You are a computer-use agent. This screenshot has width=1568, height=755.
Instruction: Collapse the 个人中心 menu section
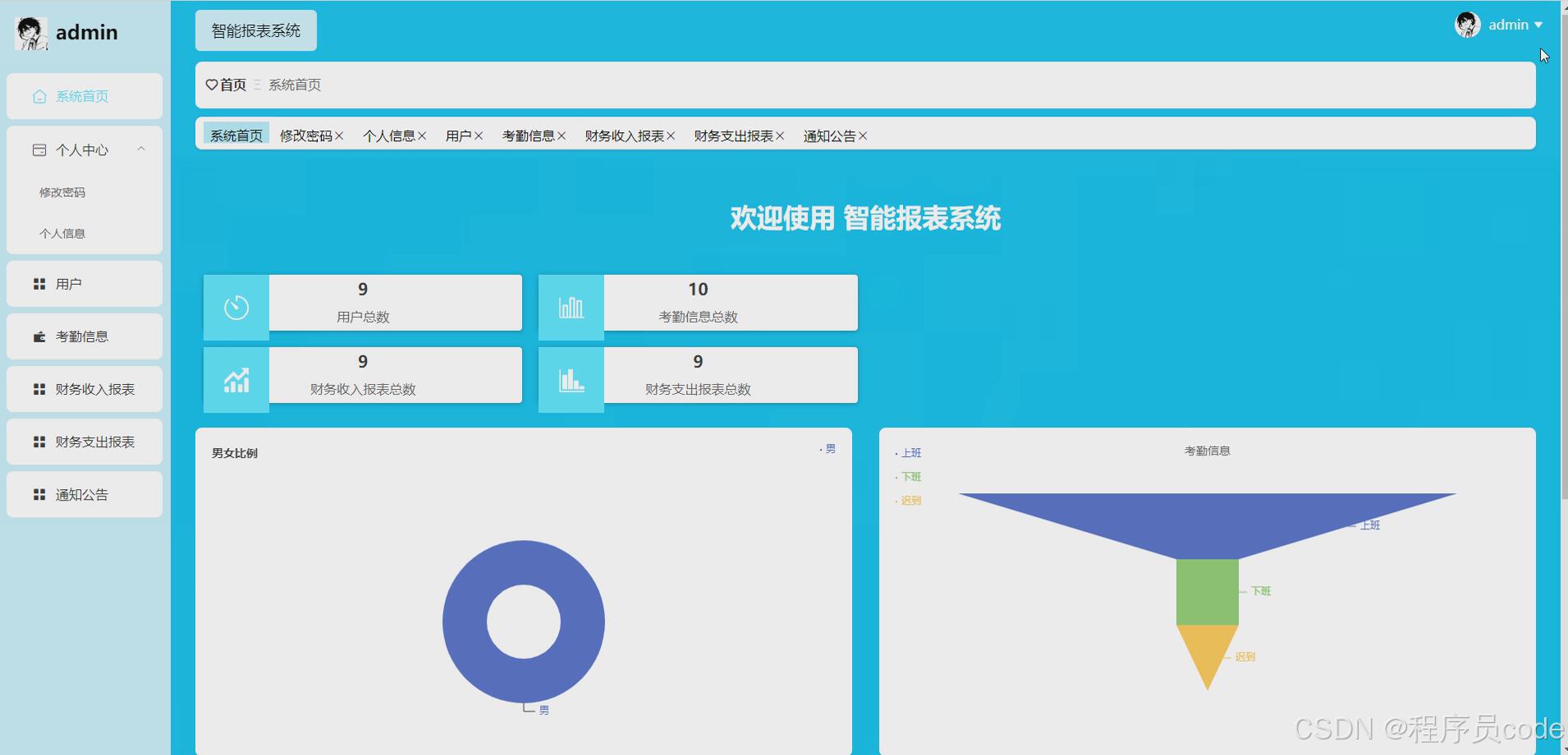point(140,148)
